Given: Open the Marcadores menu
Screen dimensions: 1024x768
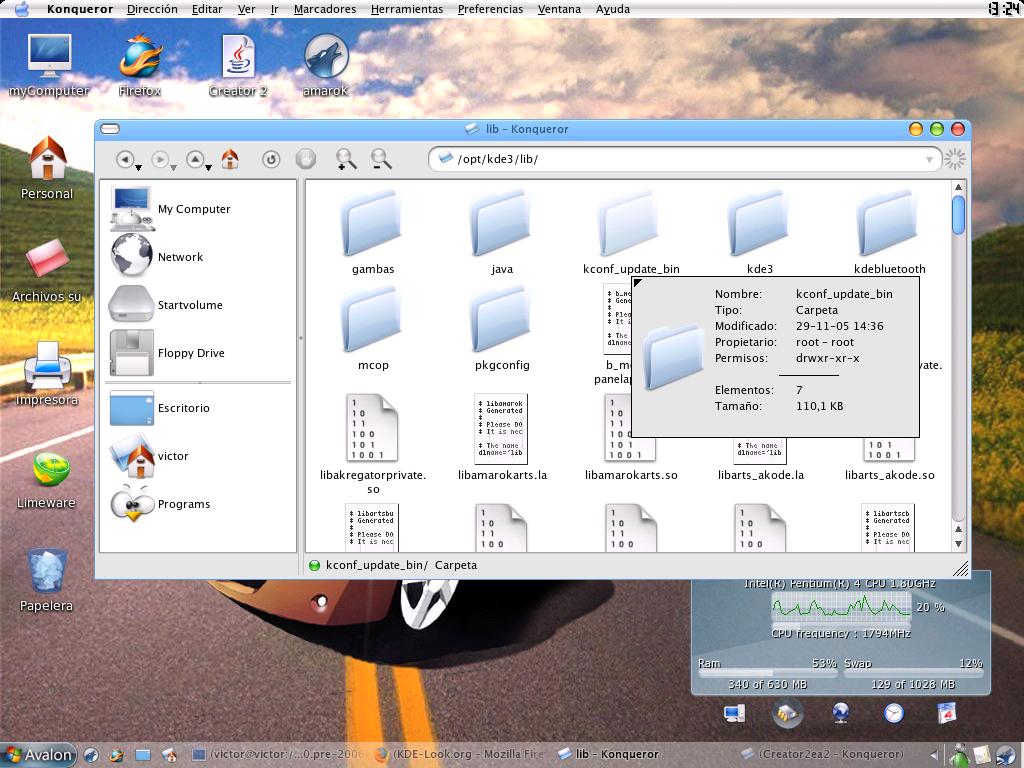Looking at the screenshot, I should point(325,9).
